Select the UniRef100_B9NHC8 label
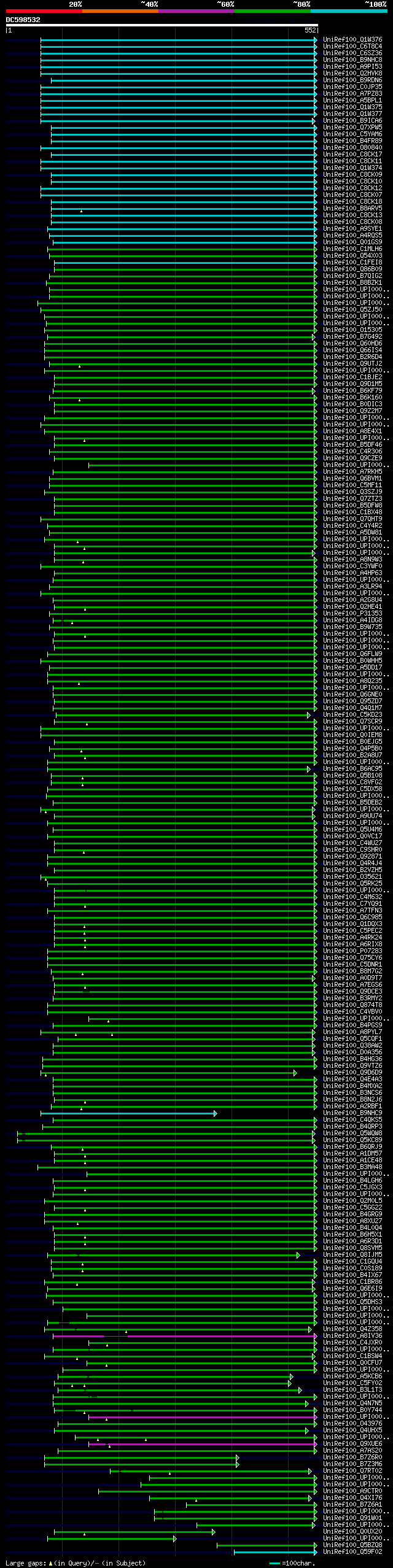The image size is (393, 1568). pyautogui.click(x=352, y=60)
